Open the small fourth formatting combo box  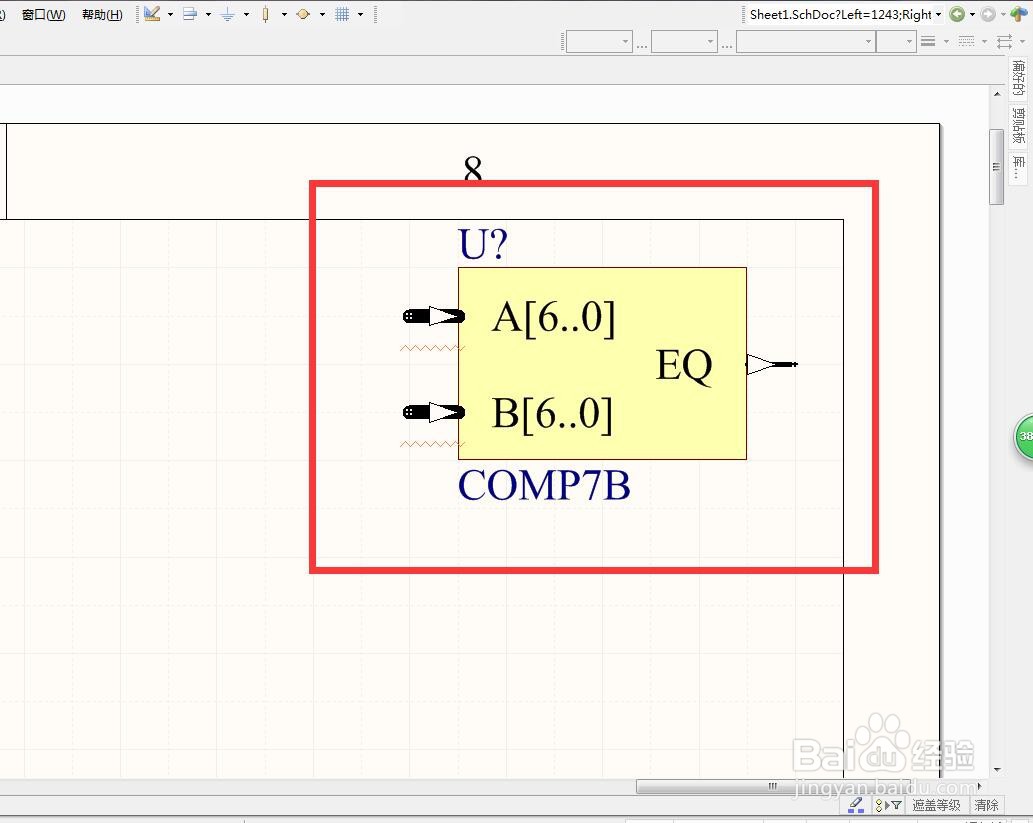pyautogui.click(x=896, y=42)
